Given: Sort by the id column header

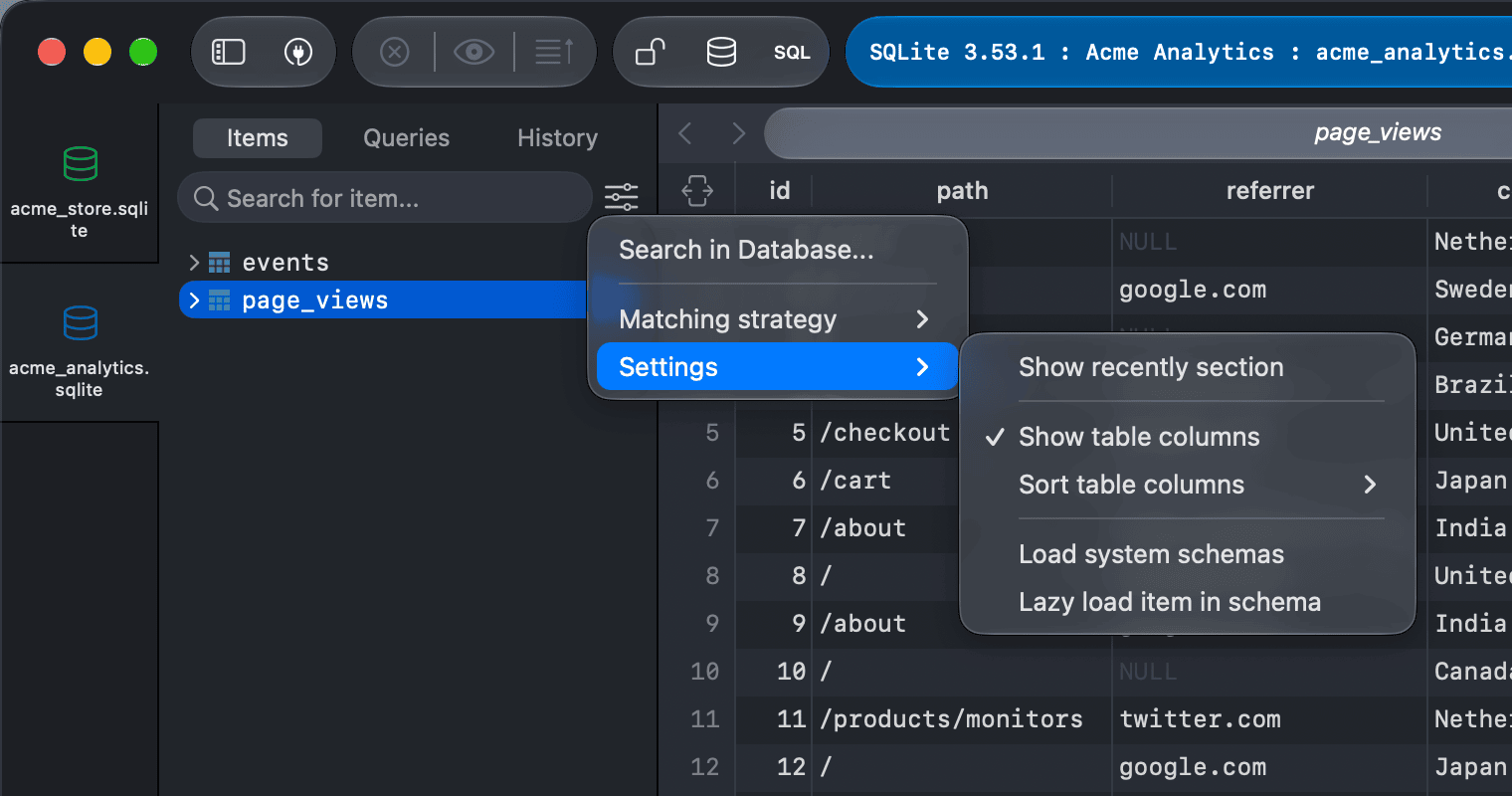Looking at the screenshot, I should click(x=779, y=191).
